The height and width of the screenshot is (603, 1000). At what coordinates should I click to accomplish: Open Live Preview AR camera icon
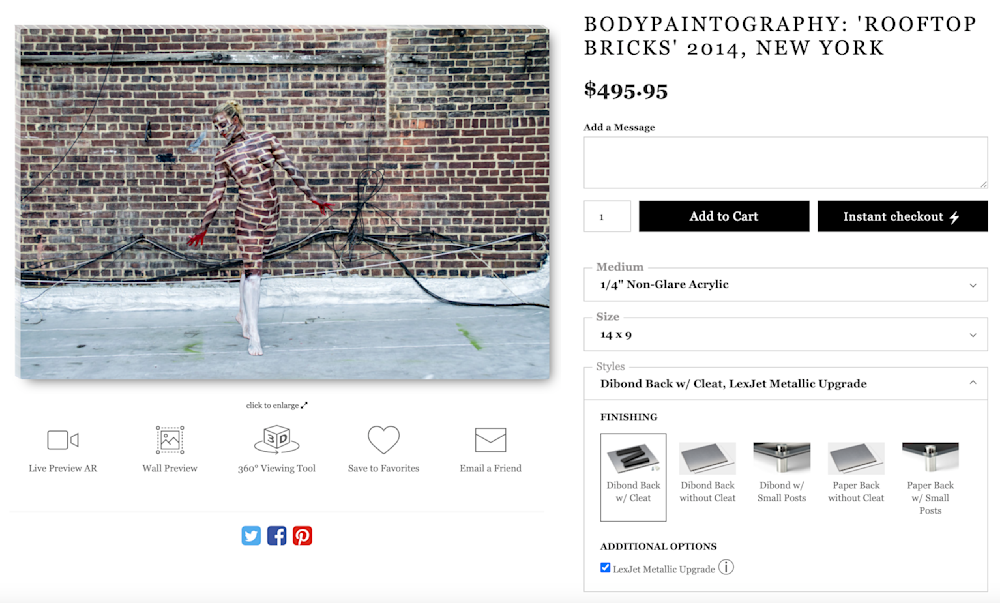point(63,440)
